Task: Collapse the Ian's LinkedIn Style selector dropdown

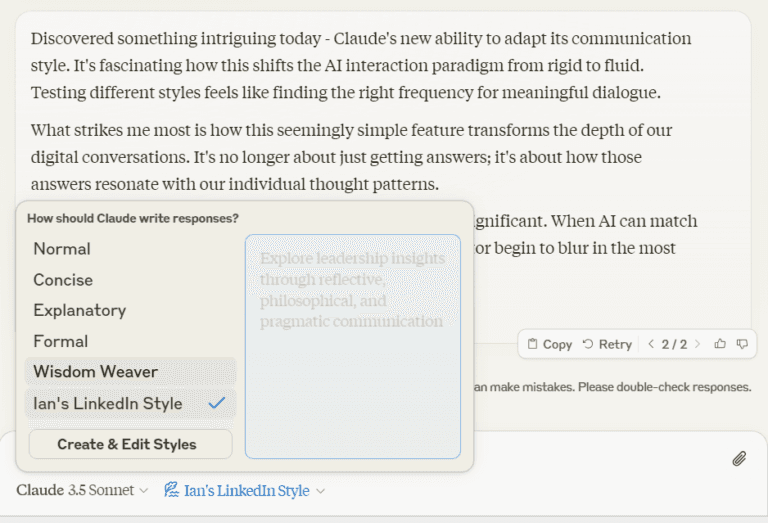Action: pyautogui.click(x=246, y=490)
